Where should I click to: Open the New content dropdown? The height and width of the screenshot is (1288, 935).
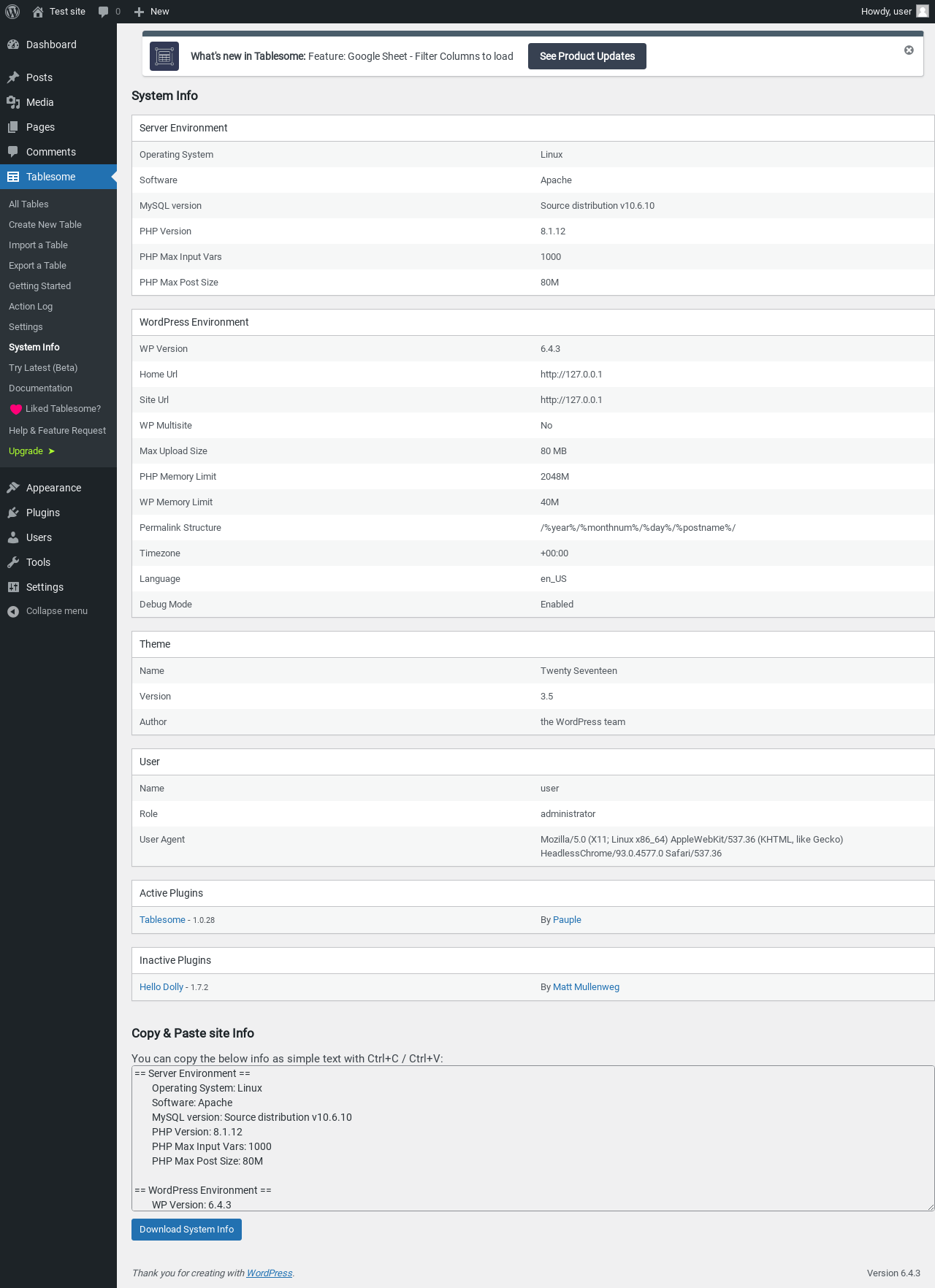click(x=152, y=12)
